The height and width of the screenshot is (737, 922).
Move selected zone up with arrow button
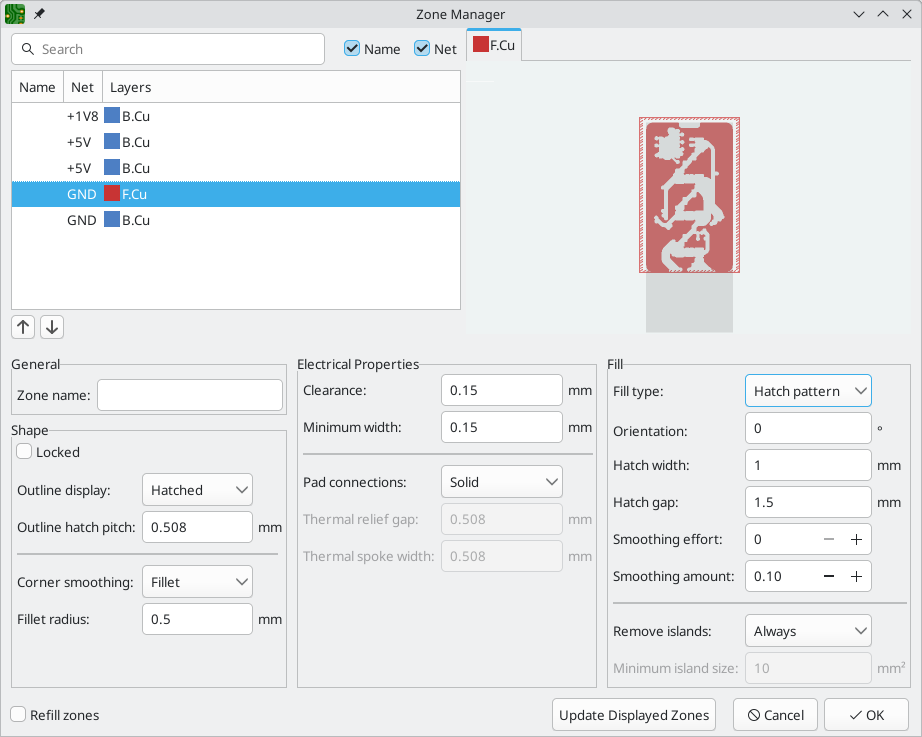pos(24,327)
